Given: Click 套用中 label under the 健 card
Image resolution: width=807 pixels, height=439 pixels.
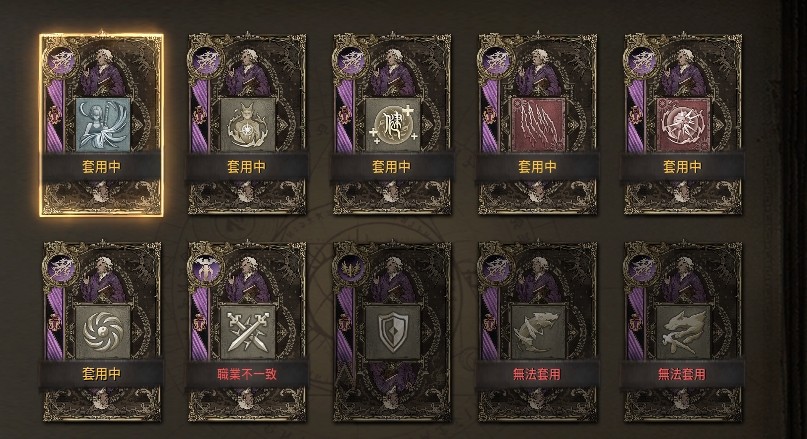Looking at the screenshot, I should (x=392, y=167).
